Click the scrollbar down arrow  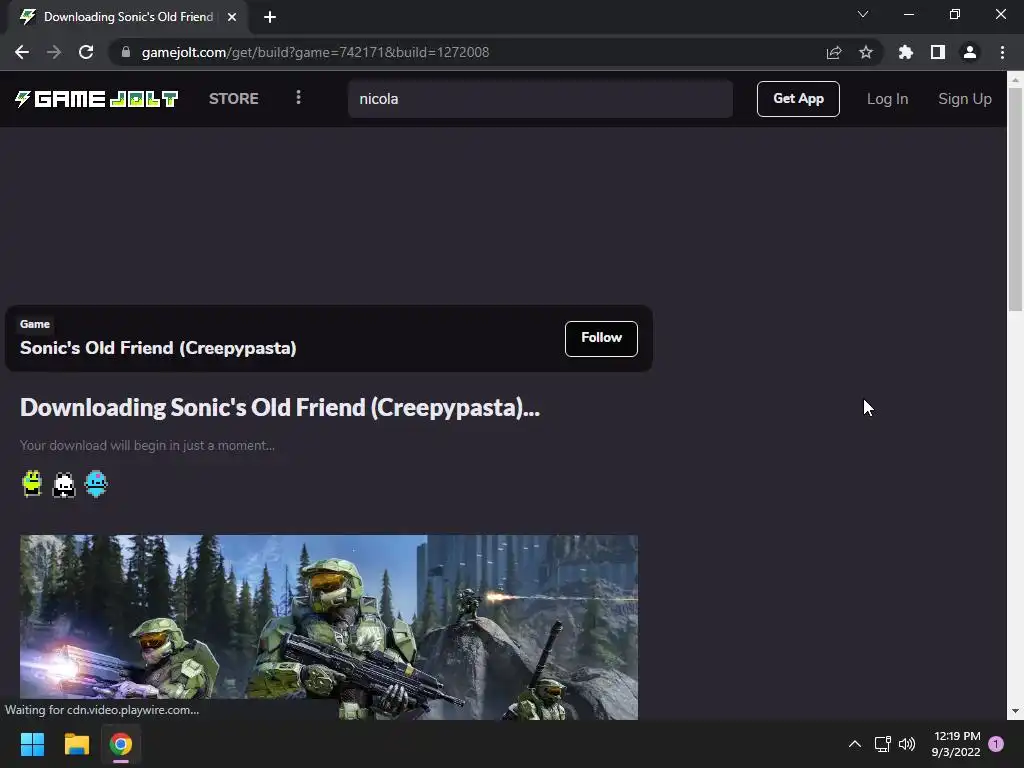tap(1015, 711)
